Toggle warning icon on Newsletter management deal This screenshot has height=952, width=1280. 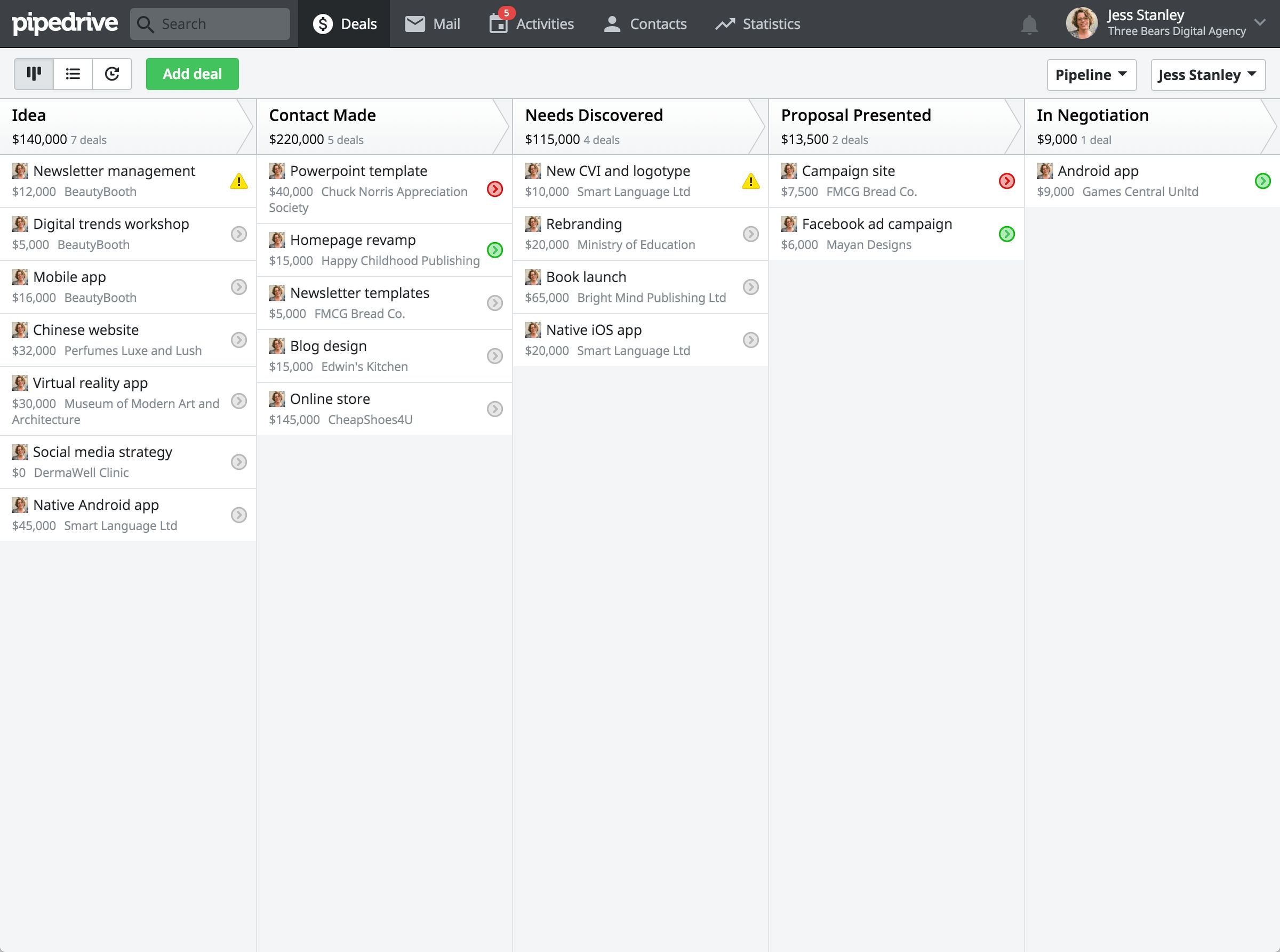[239, 181]
